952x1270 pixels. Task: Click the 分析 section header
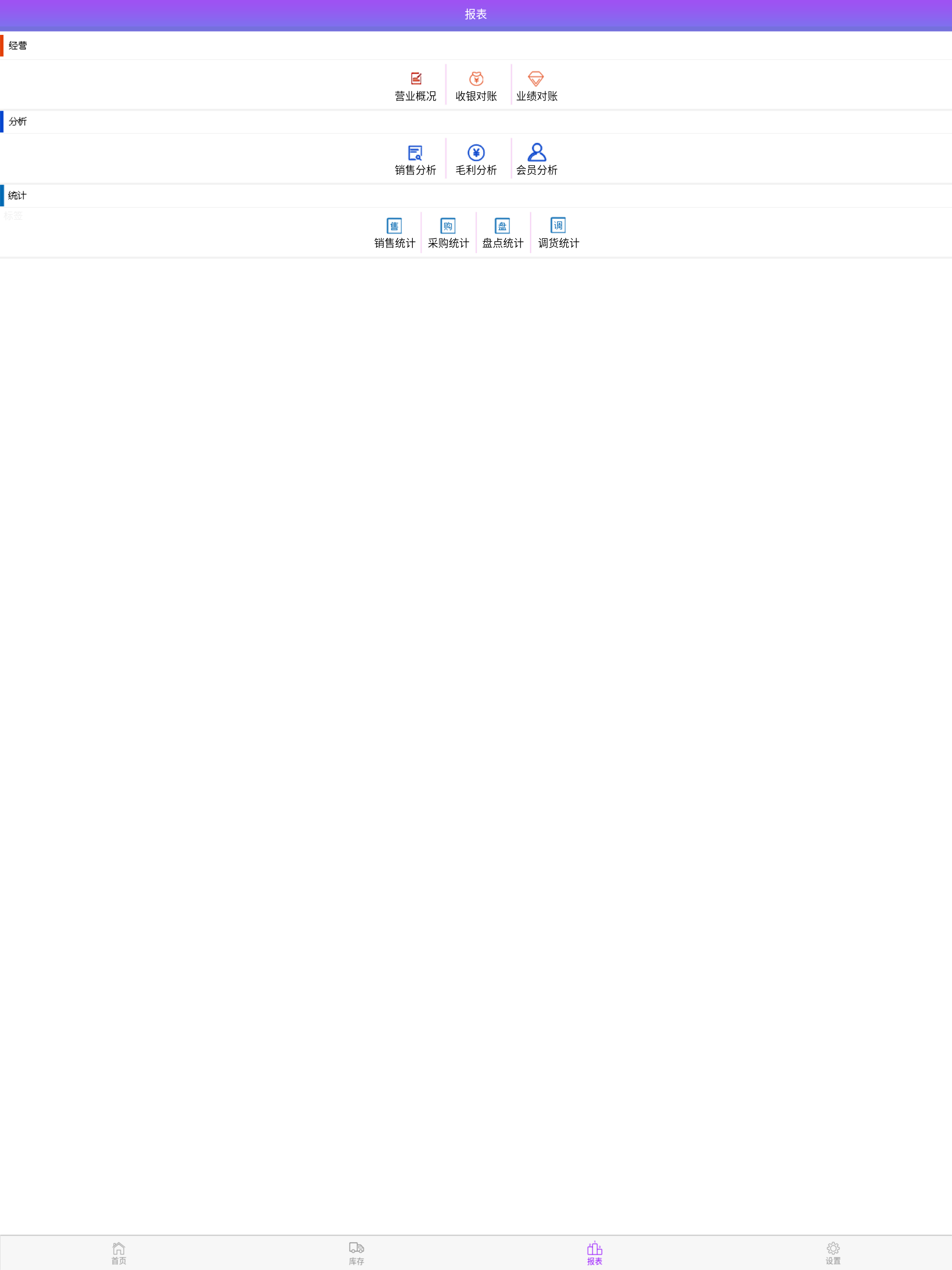pyautogui.click(x=18, y=122)
